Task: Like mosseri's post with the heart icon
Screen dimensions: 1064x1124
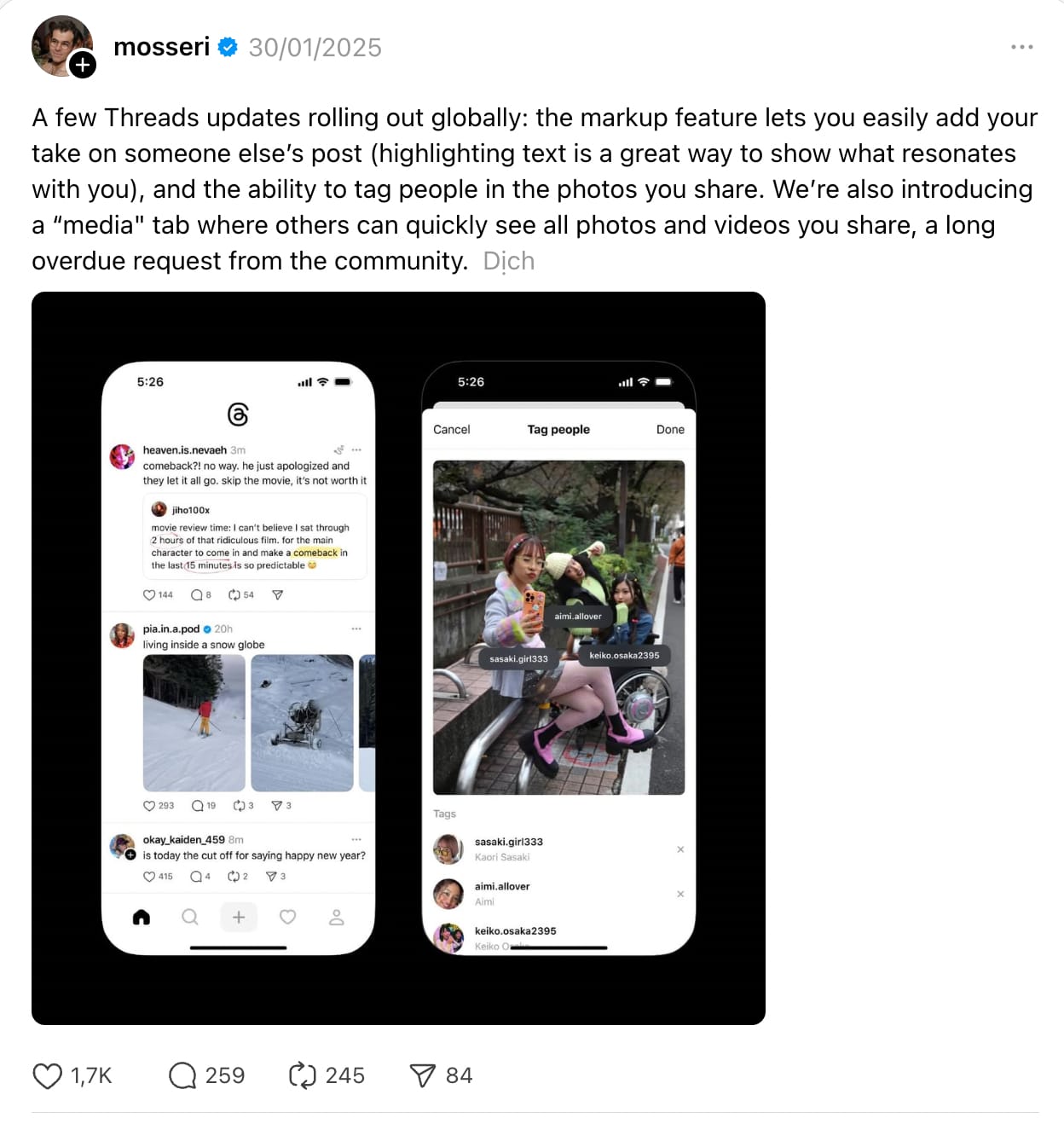Action: pyautogui.click(x=48, y=1075)
